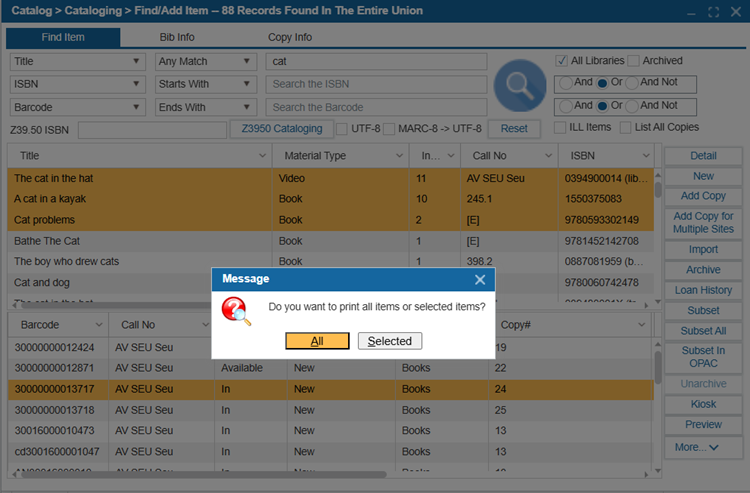Click the Preview button

pos(703,425)
